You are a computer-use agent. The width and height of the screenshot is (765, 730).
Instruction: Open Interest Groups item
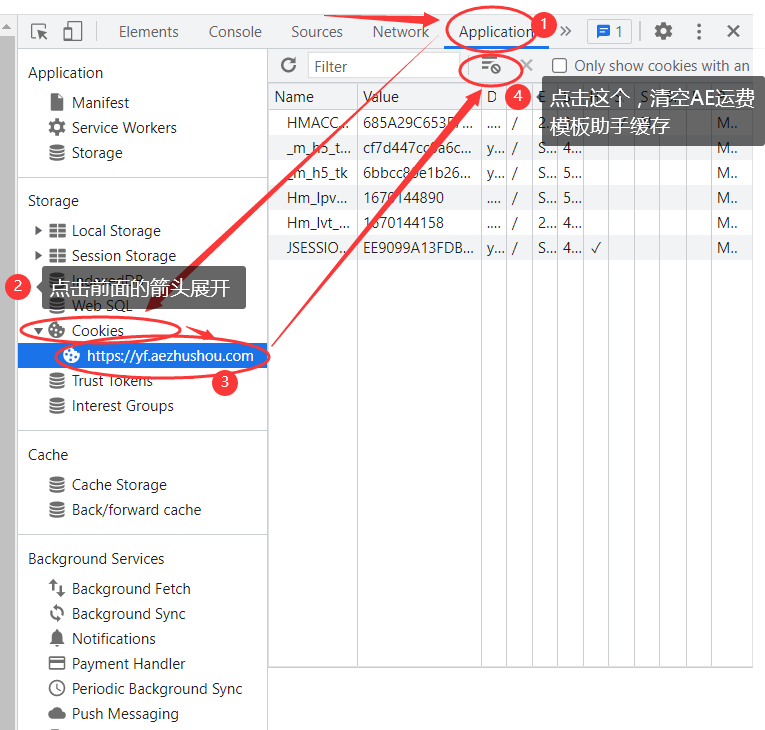[122, 406]
